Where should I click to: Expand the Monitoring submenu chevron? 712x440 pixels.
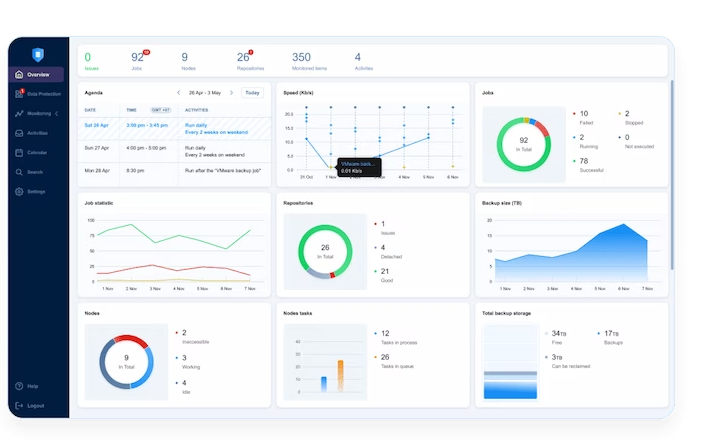click(x=57, y=114)
